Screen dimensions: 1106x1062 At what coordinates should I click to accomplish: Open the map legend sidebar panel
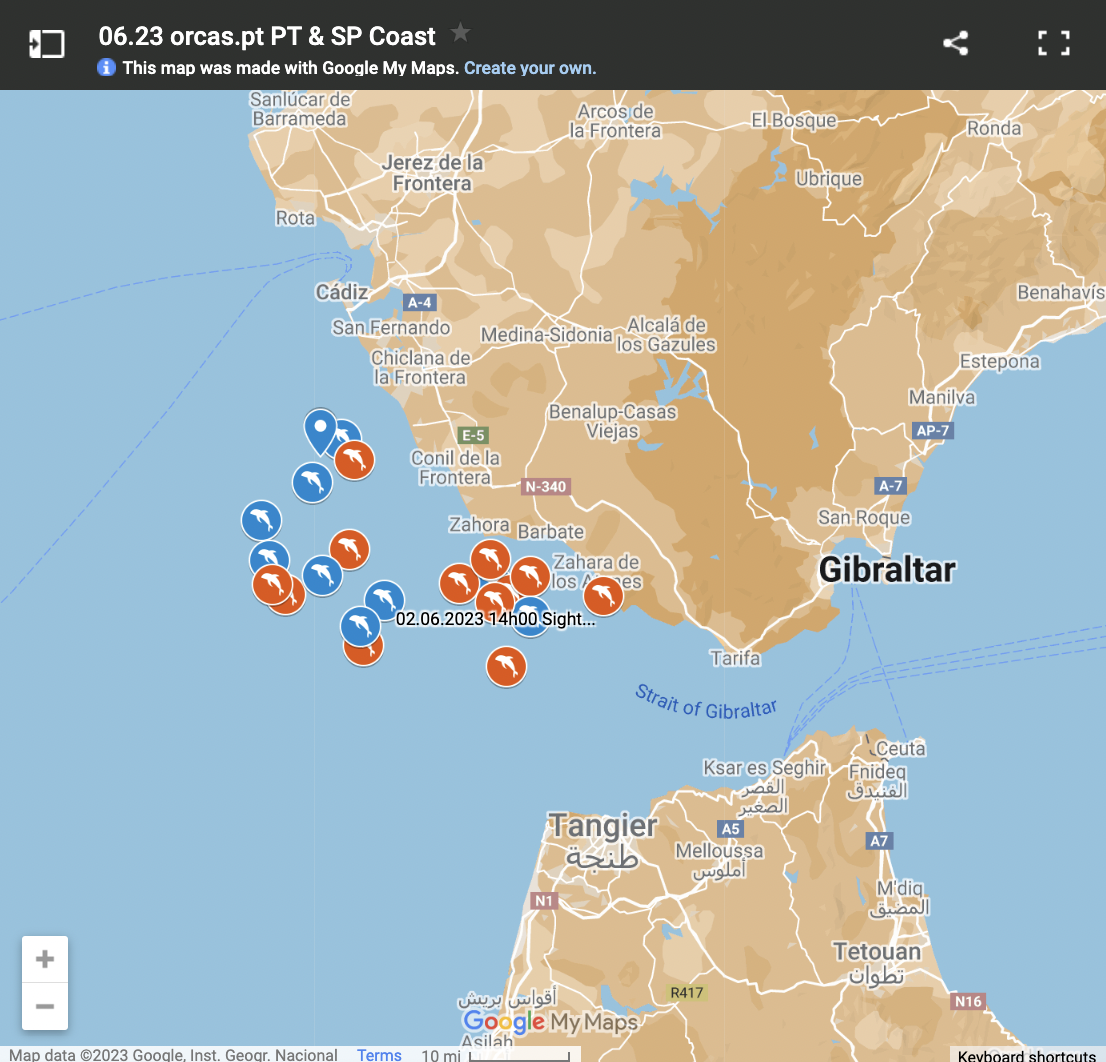click(x=47, y=44)
